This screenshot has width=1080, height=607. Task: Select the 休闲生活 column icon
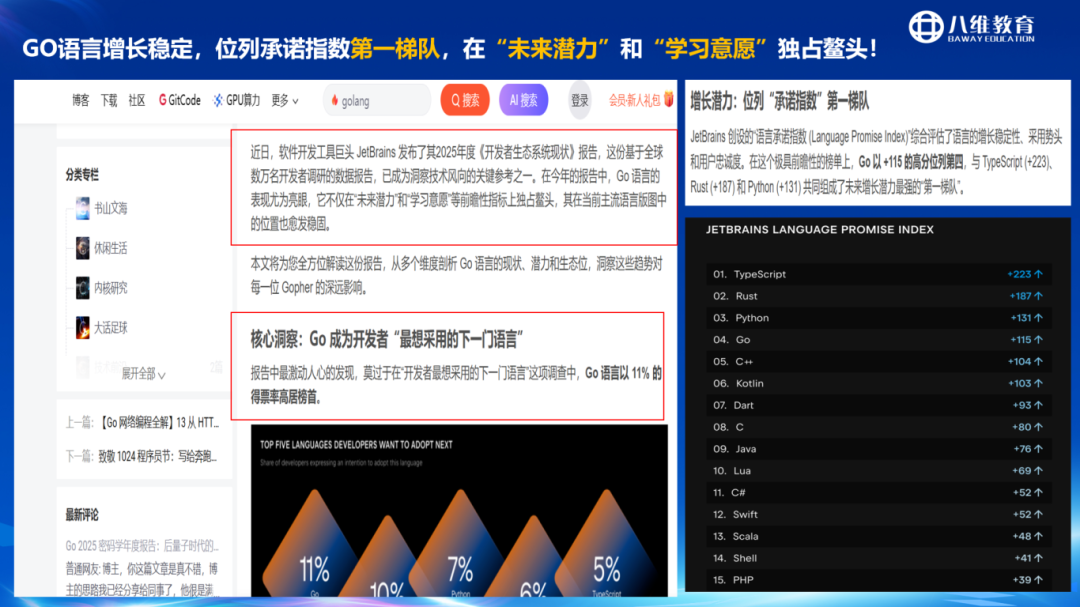pyautogui.click(x=82, y=248)
